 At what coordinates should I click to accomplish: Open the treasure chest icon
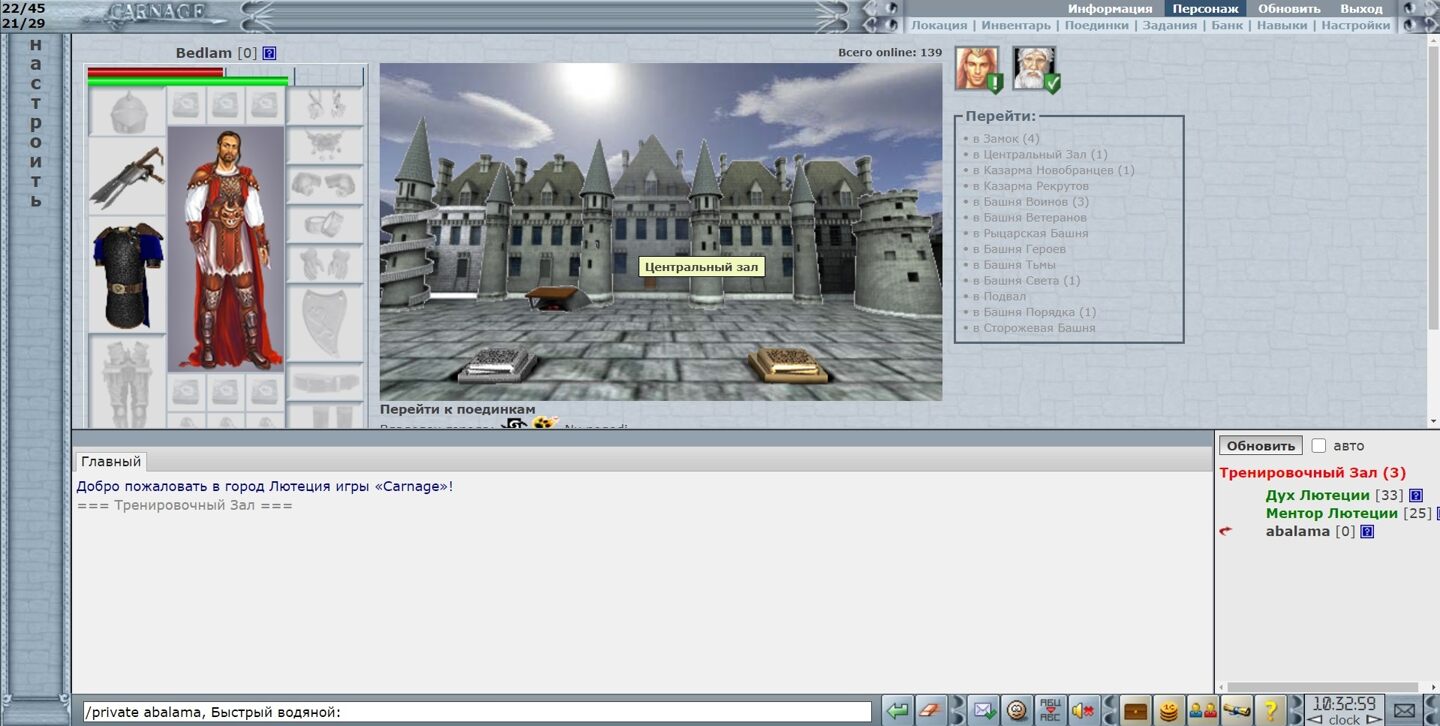point(1135,710)
